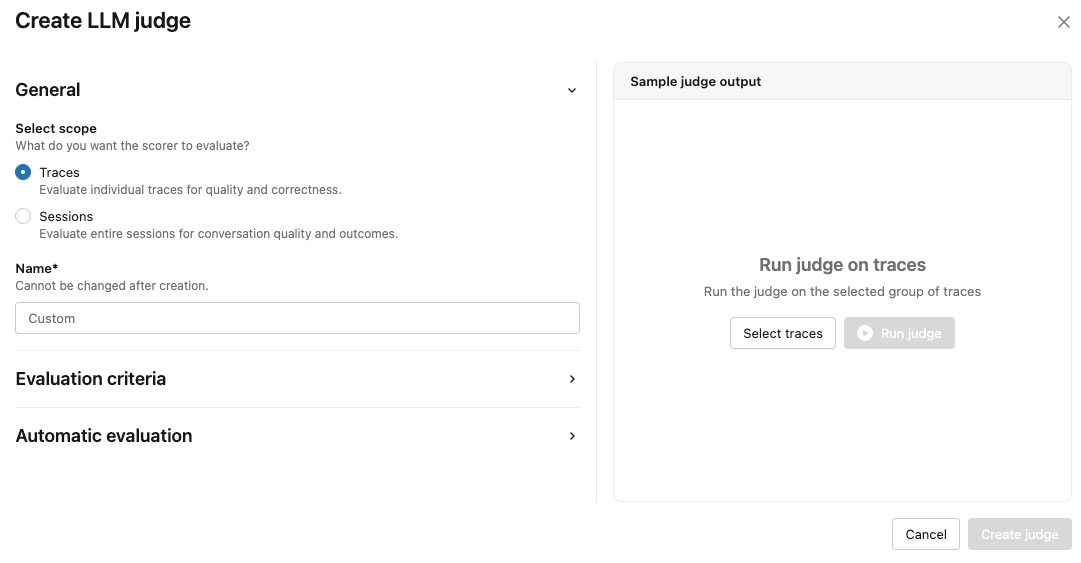Expand the Evaluation criteria chevron arrow
The image size is (1081, 563).
572,379
